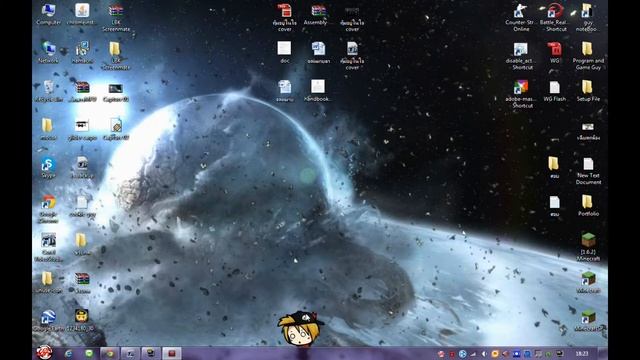Open the LEK Screenmate folder icon
Viewport: 640px width, 360px height.
click(x=116, y=56)
